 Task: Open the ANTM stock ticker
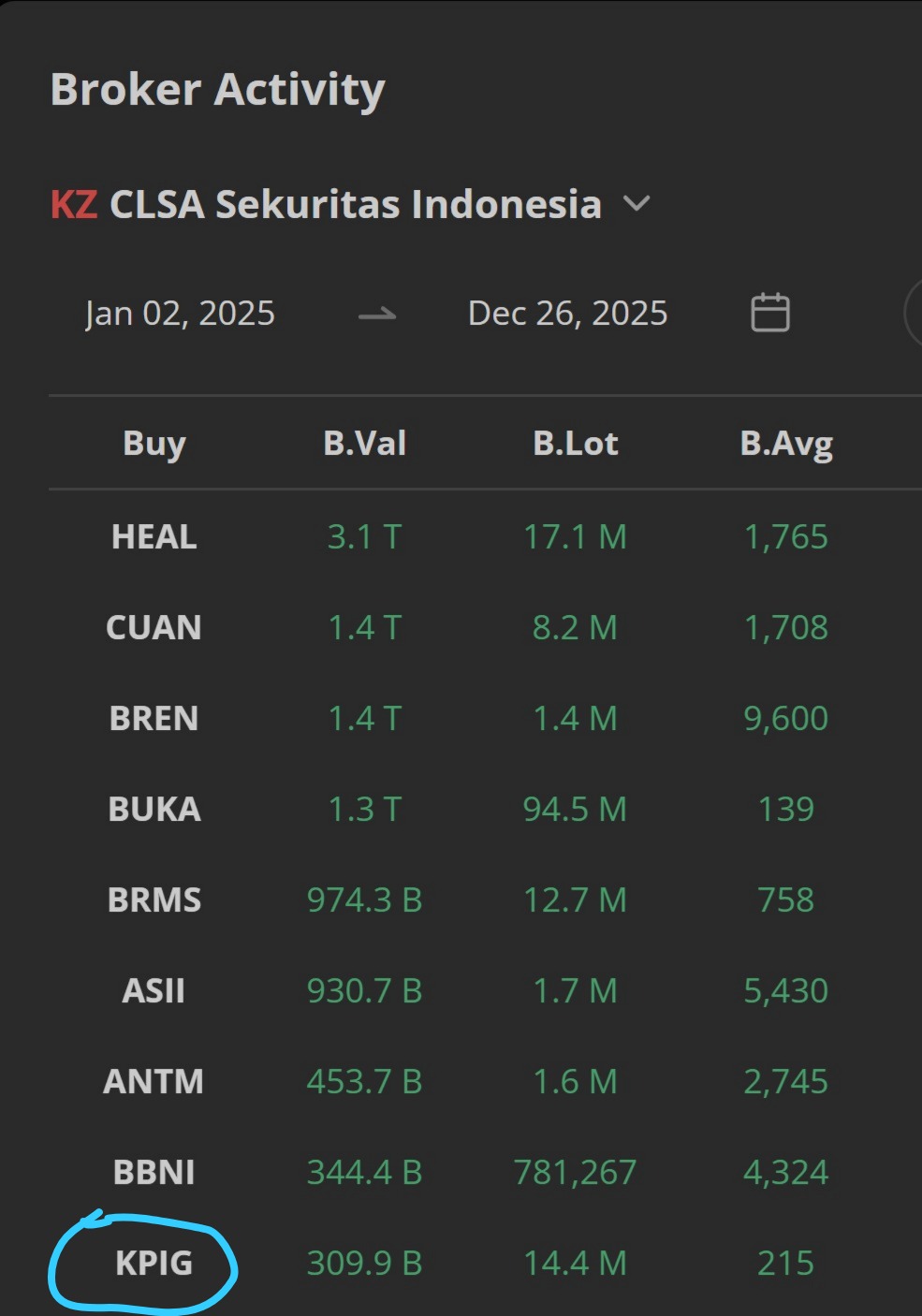tap(154, 1081)
